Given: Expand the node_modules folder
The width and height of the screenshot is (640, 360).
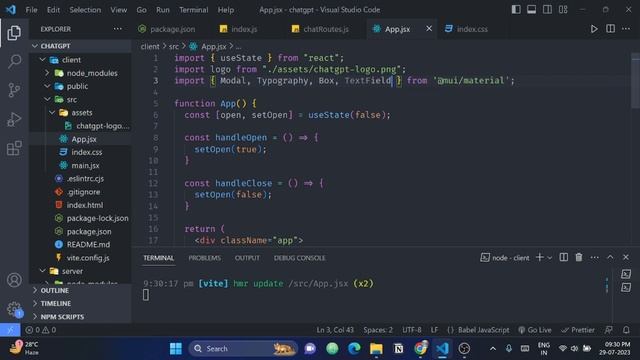Looking at the screenshot, I should (x=80, y=73).
